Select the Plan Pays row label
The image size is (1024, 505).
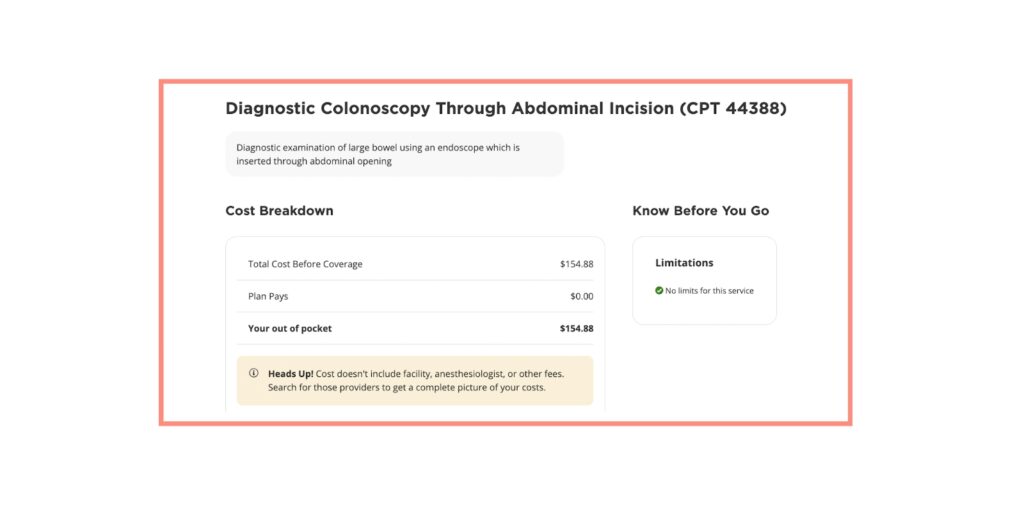268,296
